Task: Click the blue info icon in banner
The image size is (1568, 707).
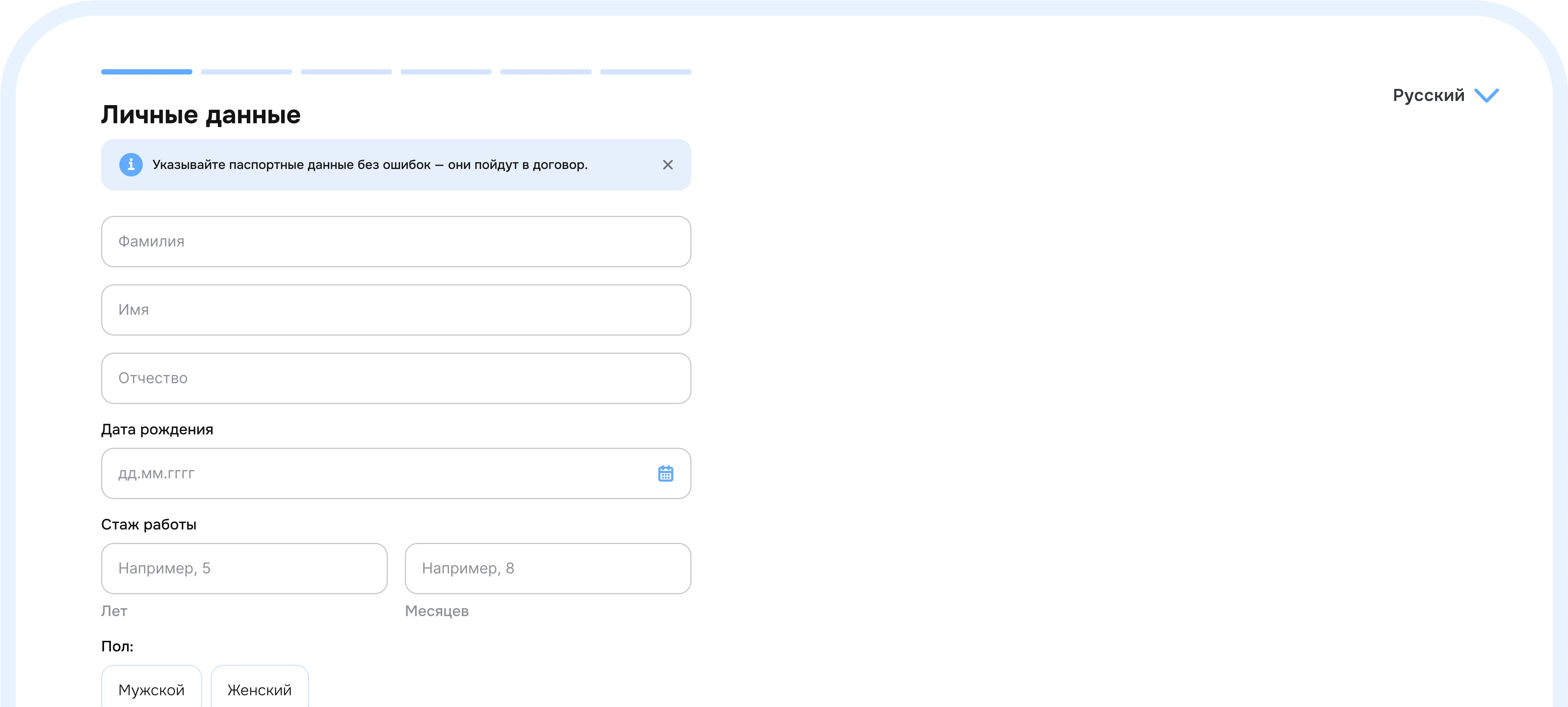Action: tap(131, 164)
